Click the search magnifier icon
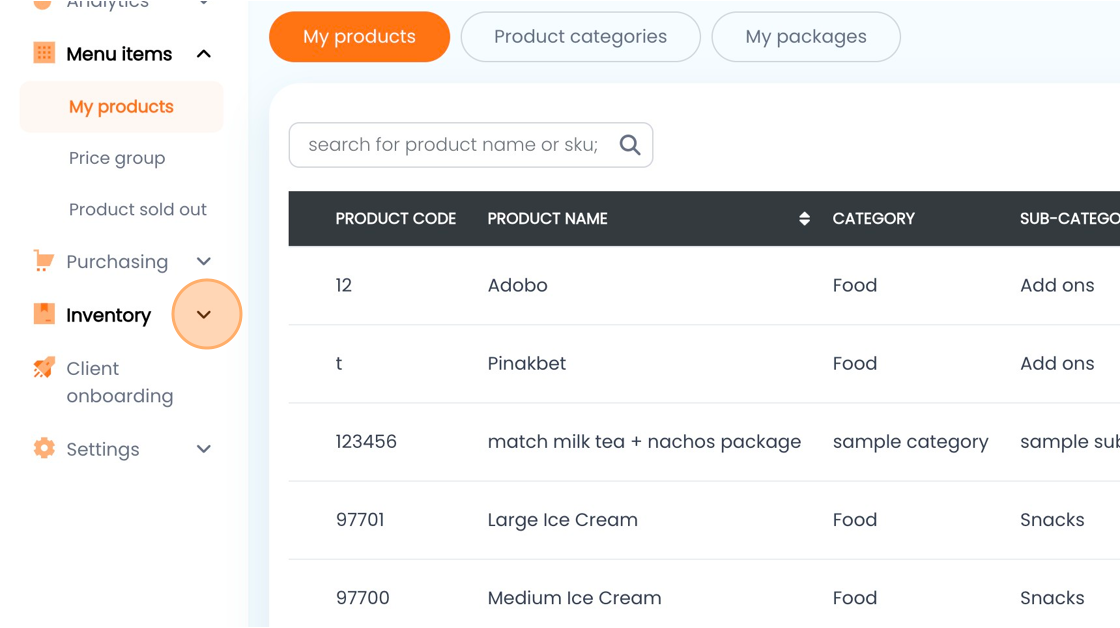 coord(629,145)
